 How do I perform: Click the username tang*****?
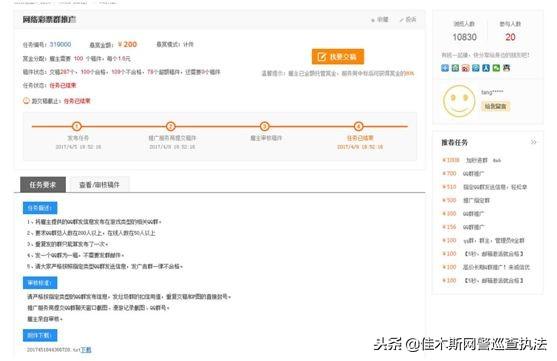coord(492,92)
